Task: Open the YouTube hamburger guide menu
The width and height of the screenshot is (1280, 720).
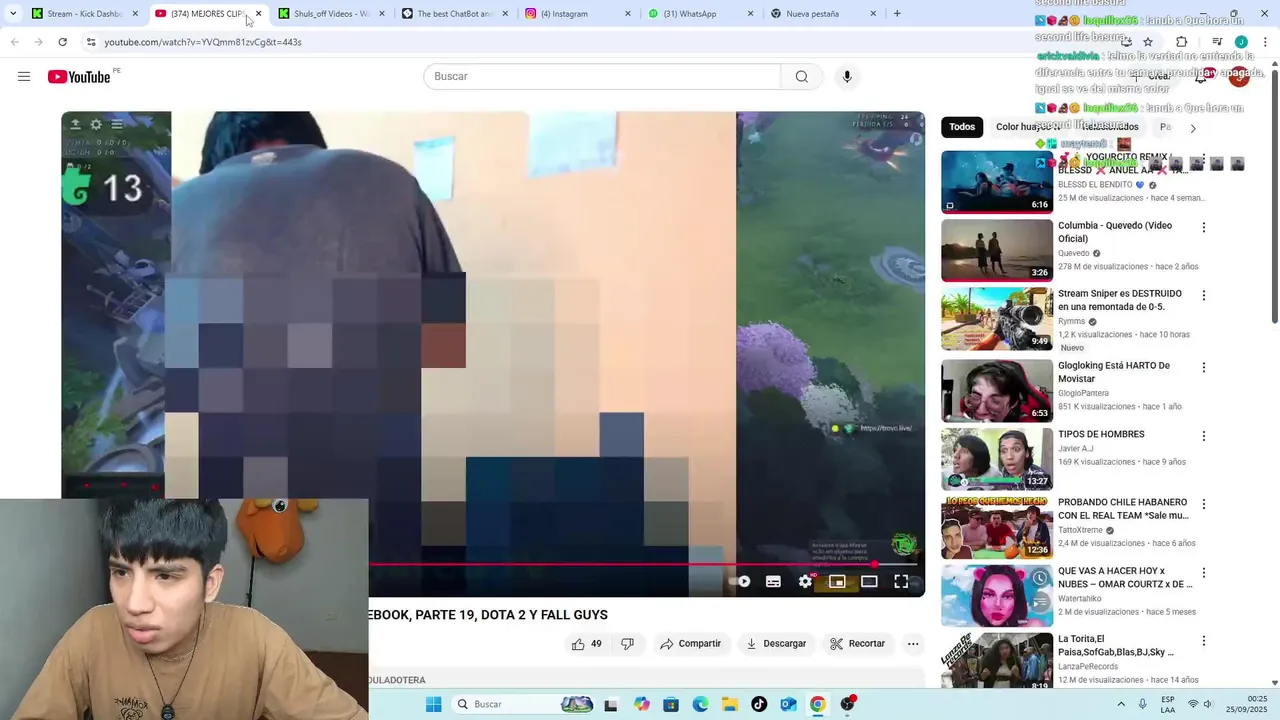Action: [24, 77]
